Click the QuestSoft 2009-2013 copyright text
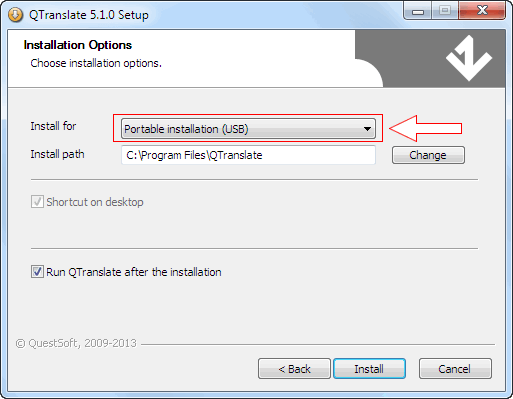Viewport: 513px width, 399px height. [76, 343]
